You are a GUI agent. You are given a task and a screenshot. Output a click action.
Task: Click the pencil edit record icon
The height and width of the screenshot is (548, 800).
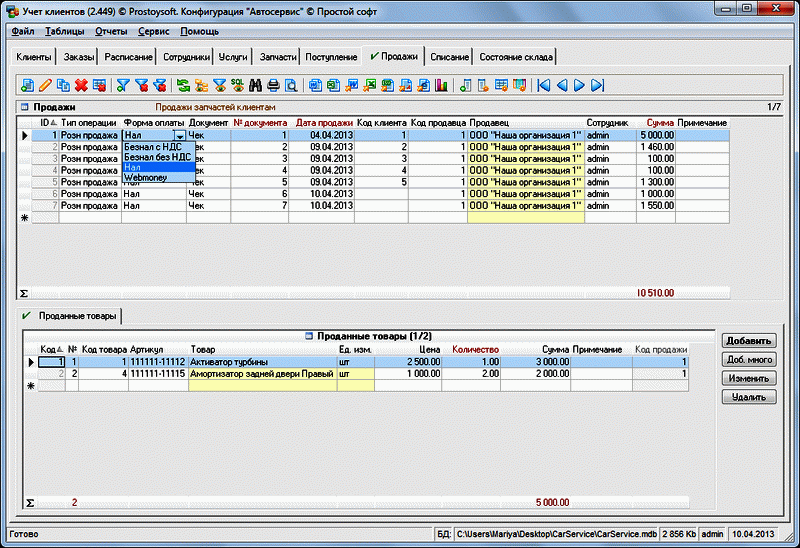[45, 85]
